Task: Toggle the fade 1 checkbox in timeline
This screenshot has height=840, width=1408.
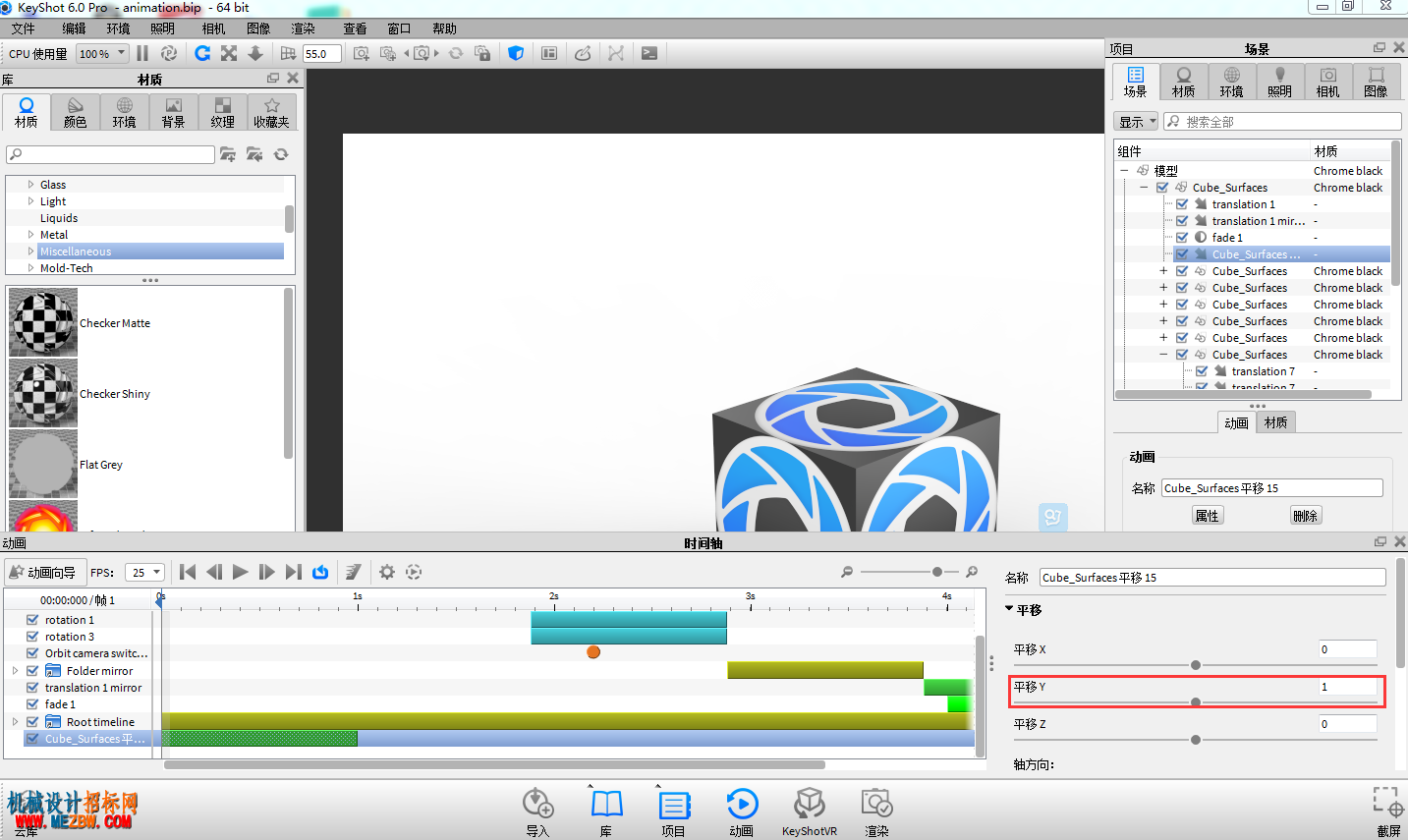Action: (32, 704)
